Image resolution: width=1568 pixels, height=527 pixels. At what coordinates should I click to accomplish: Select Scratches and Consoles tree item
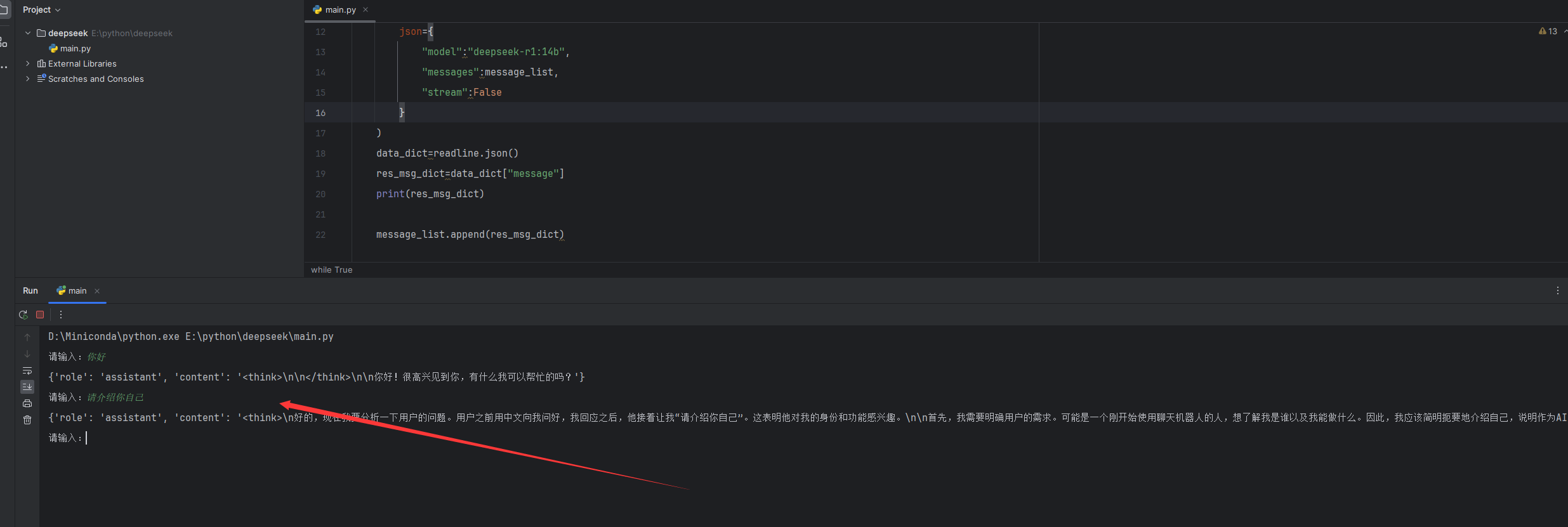point(96,79)
